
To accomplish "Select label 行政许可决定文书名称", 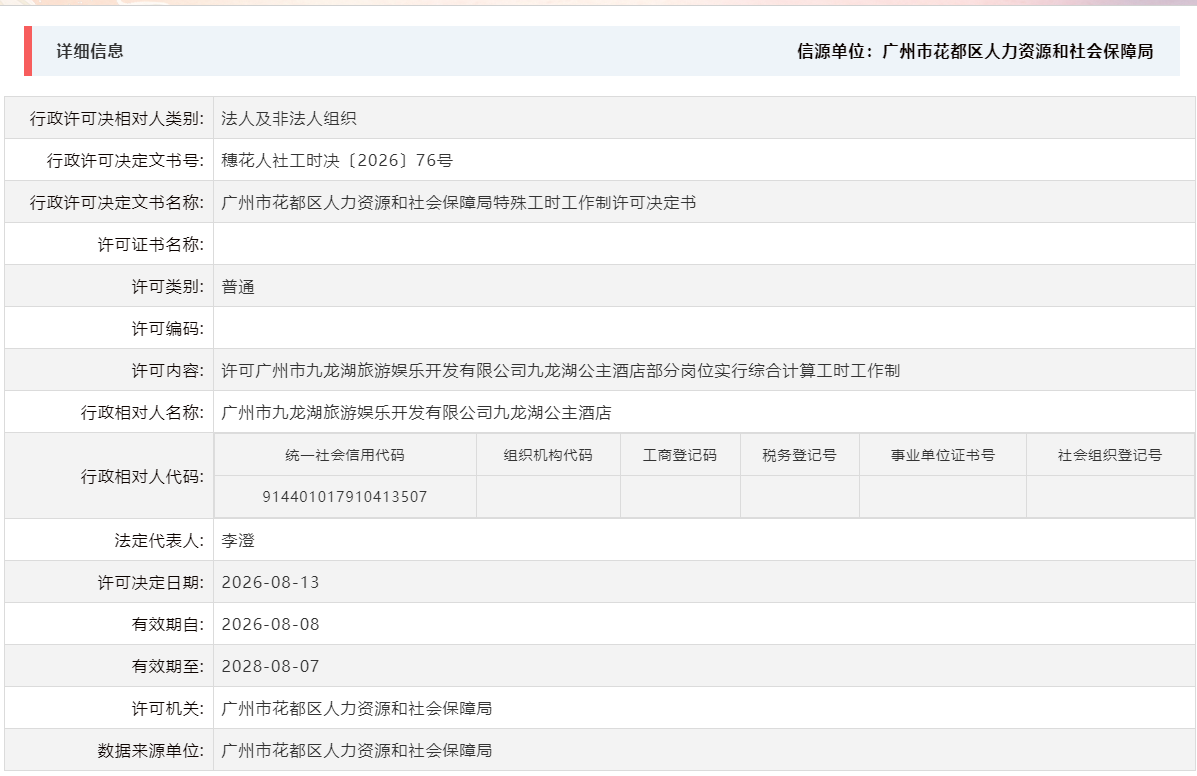I will pyautogui.click(x=117, y=202).
